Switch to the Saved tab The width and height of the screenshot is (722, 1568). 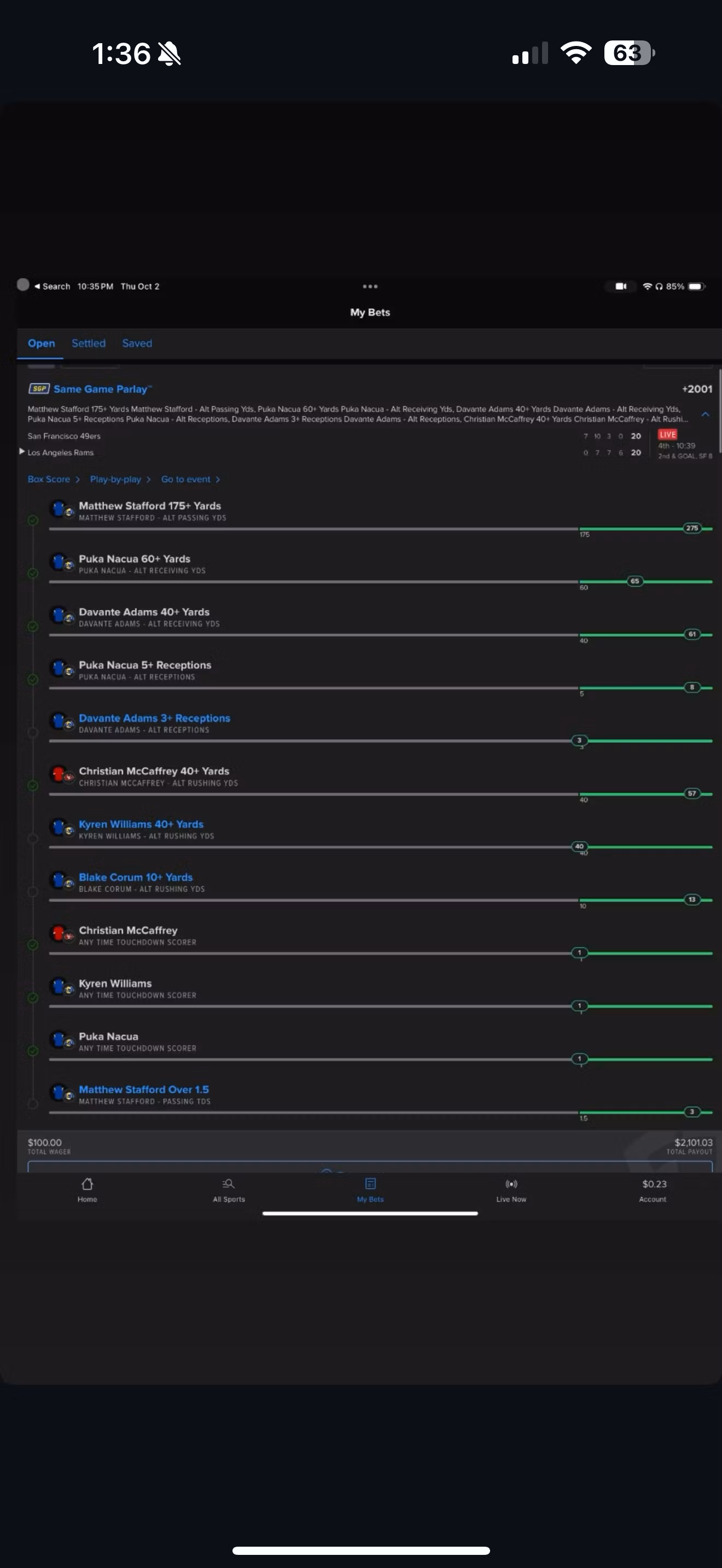137,343
